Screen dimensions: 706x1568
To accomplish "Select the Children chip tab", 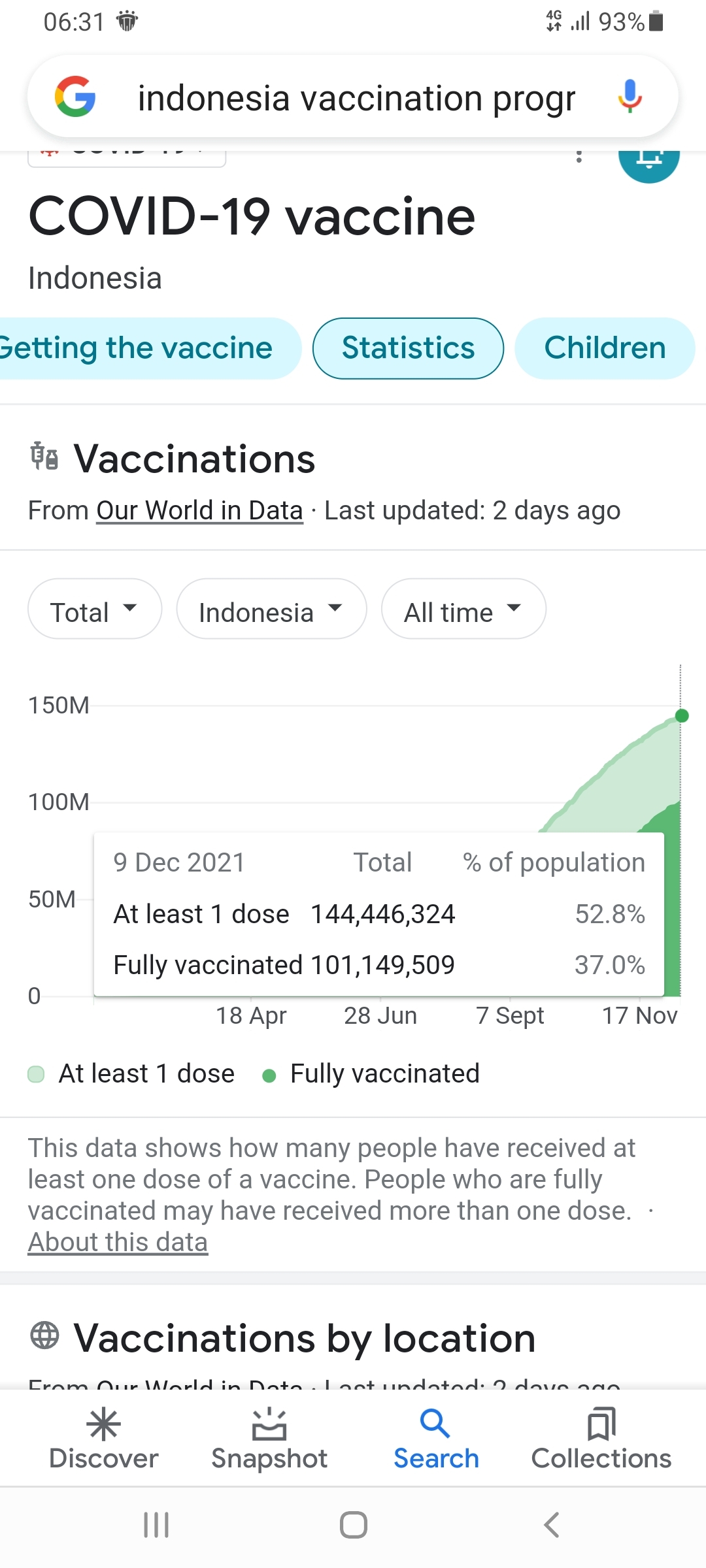I will pyautogui.click(x=605, y=348).
